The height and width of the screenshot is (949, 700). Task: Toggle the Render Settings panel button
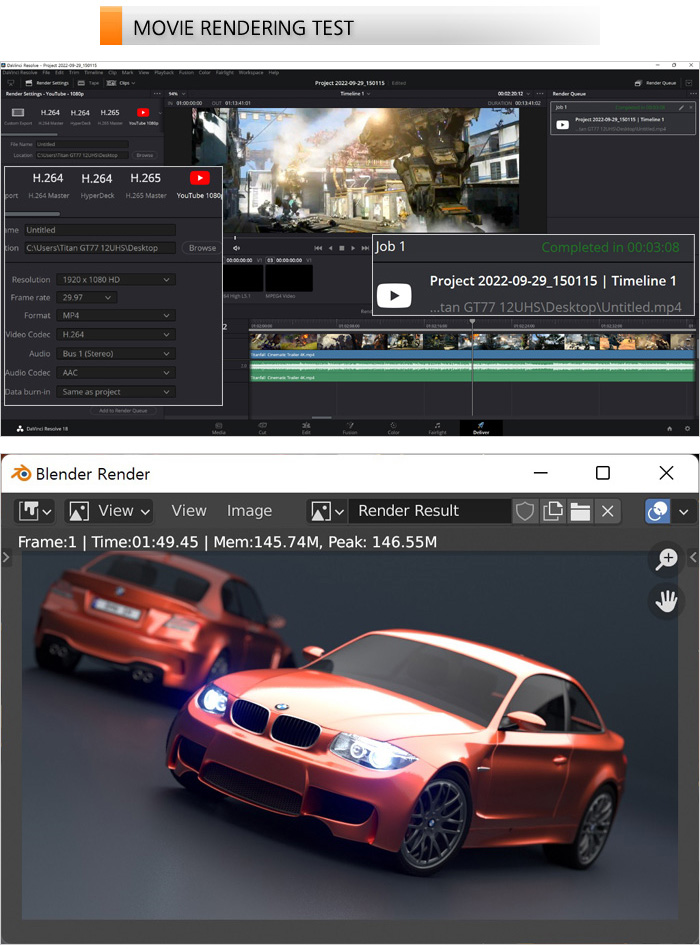coord(47,83)
